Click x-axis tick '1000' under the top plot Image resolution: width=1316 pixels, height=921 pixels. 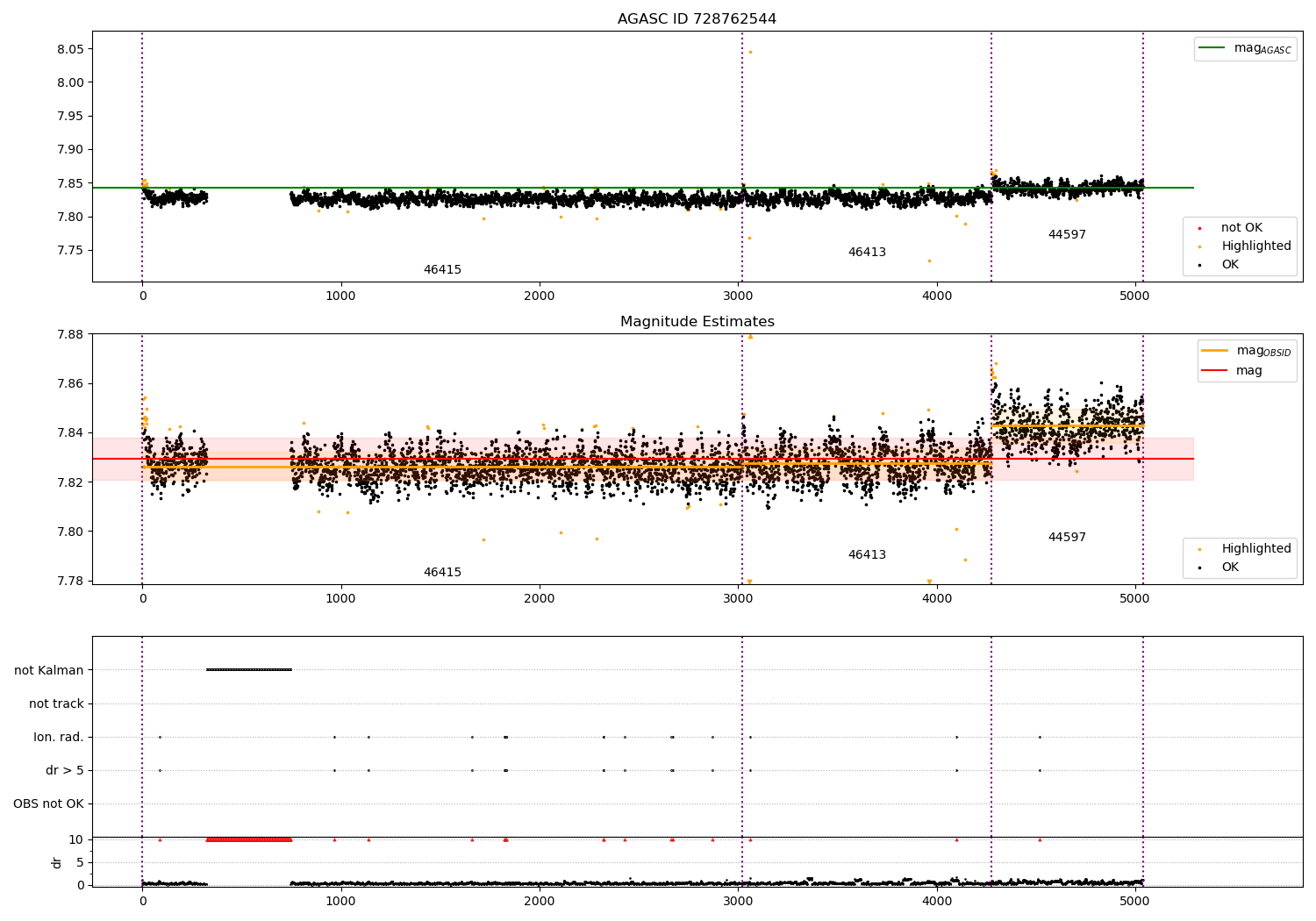[x=340, y=296]
